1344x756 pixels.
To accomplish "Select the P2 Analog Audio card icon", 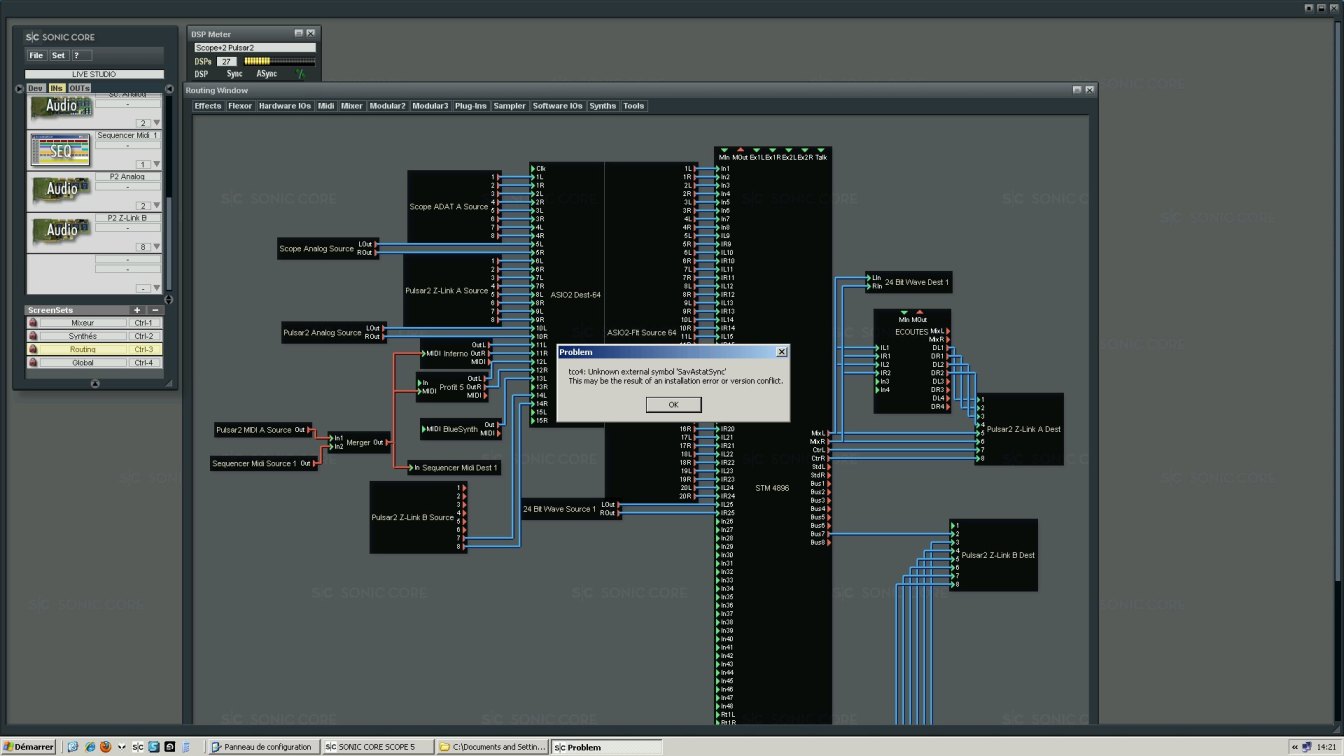I will pos(62,188).
